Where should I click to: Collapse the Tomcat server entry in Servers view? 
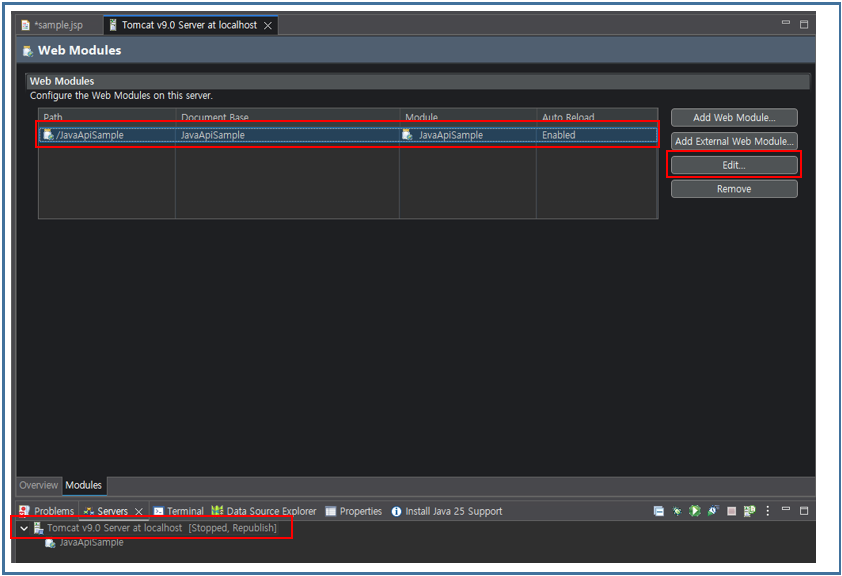click(x=23, y=527)
